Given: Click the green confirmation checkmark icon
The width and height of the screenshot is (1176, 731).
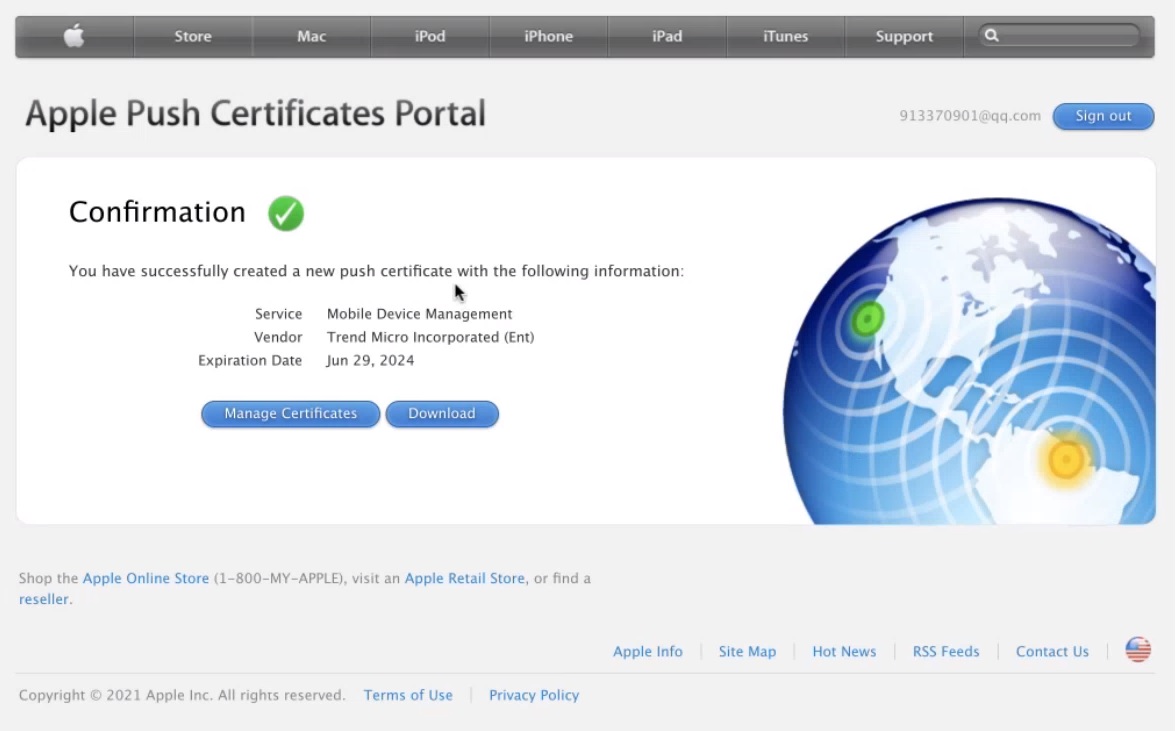Looking at the screenshot, I should pyautogui.click(x=285, y=212).
